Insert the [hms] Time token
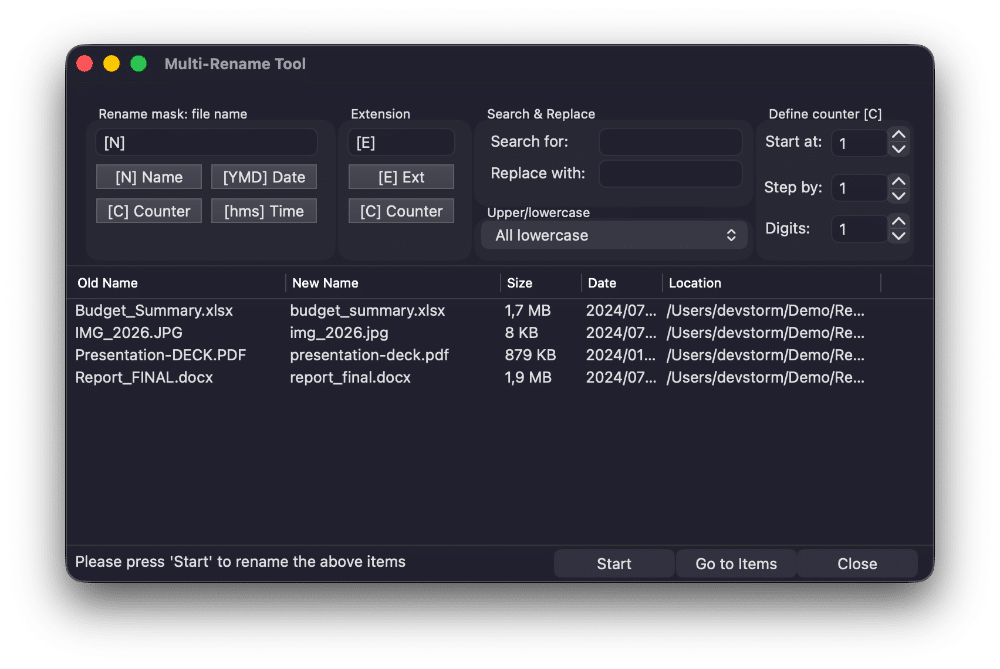Viewport: 1000px width, 669px height. click(263, 210)
